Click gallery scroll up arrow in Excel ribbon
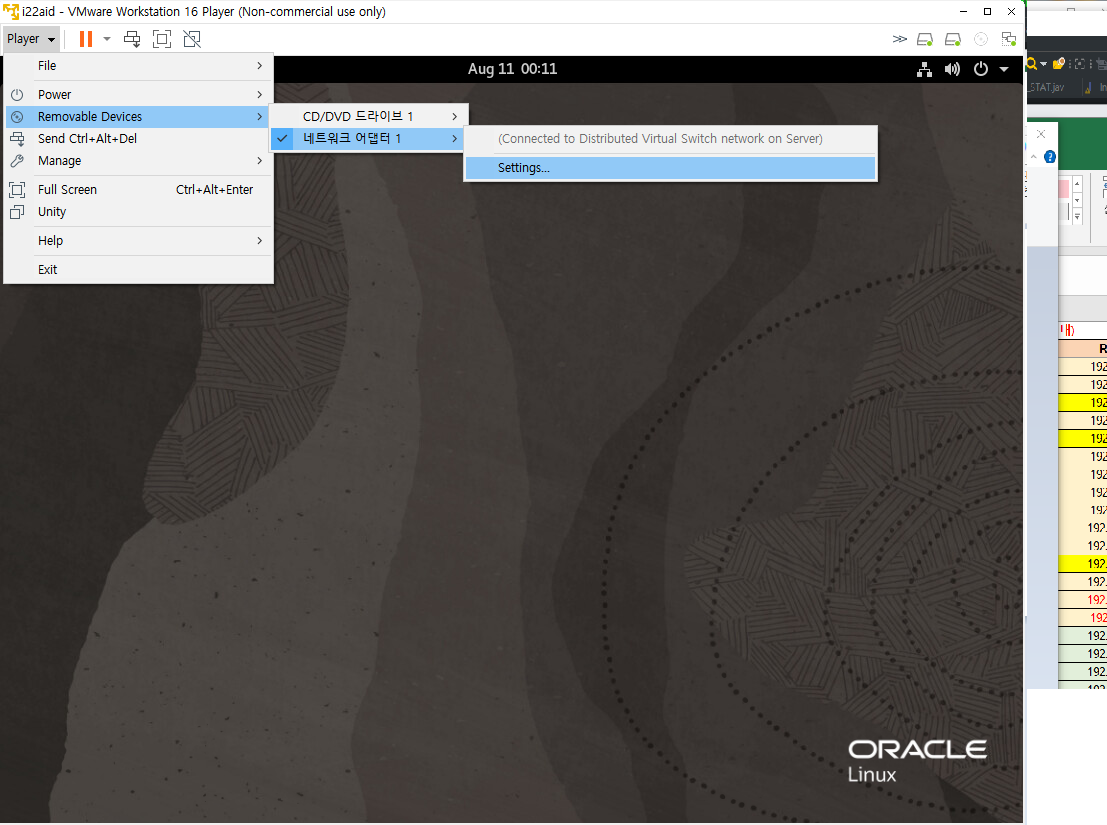 1077,185
